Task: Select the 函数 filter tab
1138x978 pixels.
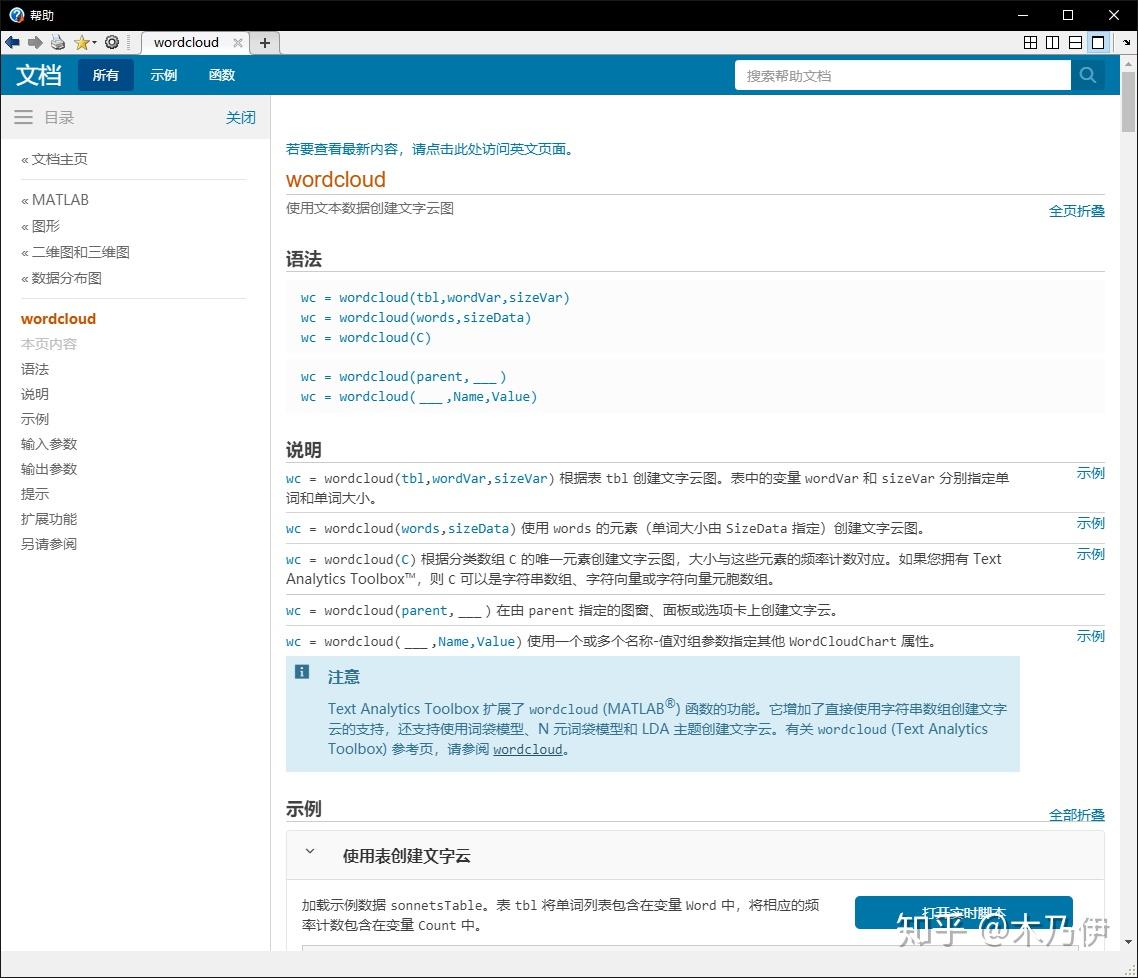Action: click(221, 75)
